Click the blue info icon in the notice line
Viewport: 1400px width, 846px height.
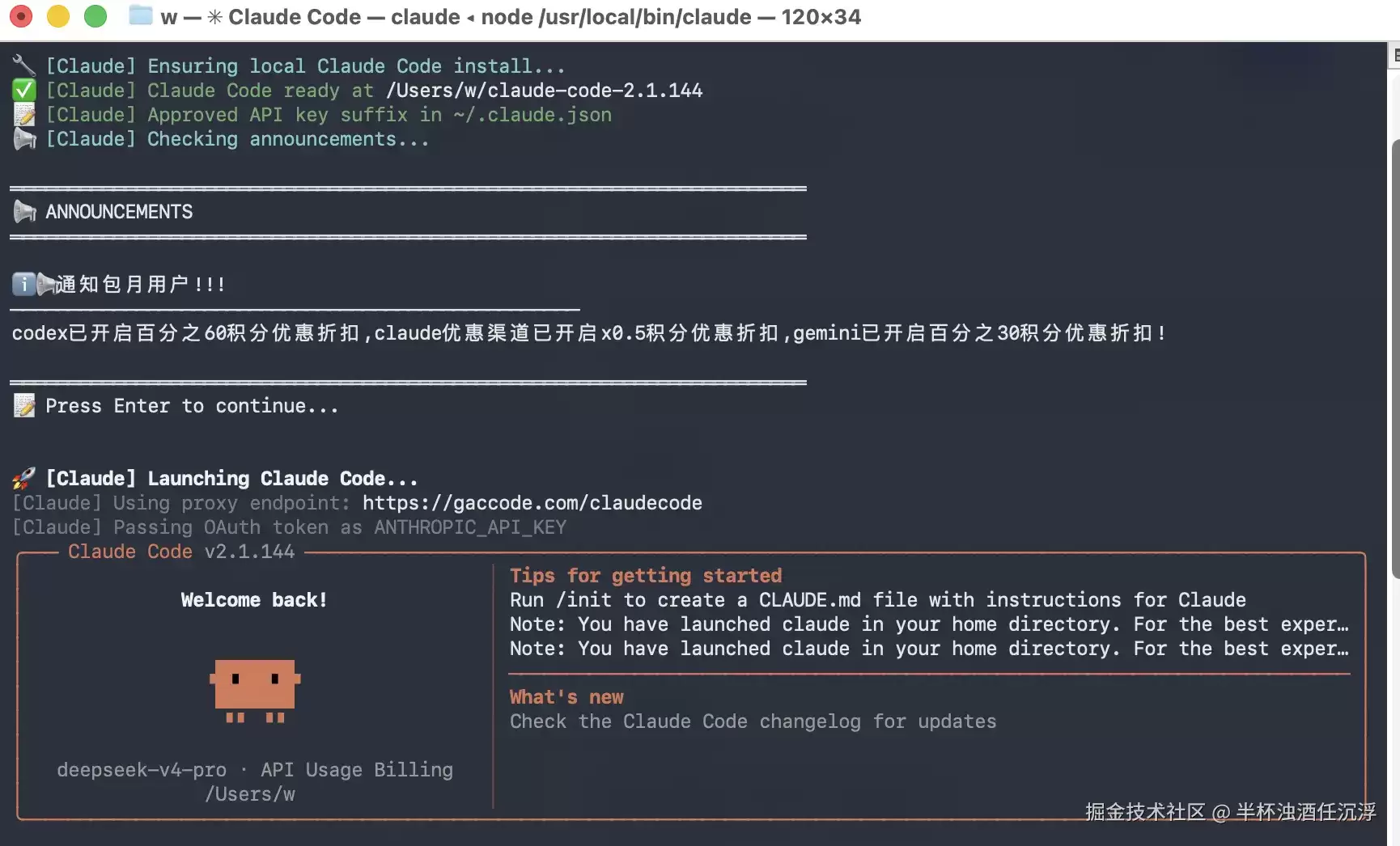click(23, 284)
